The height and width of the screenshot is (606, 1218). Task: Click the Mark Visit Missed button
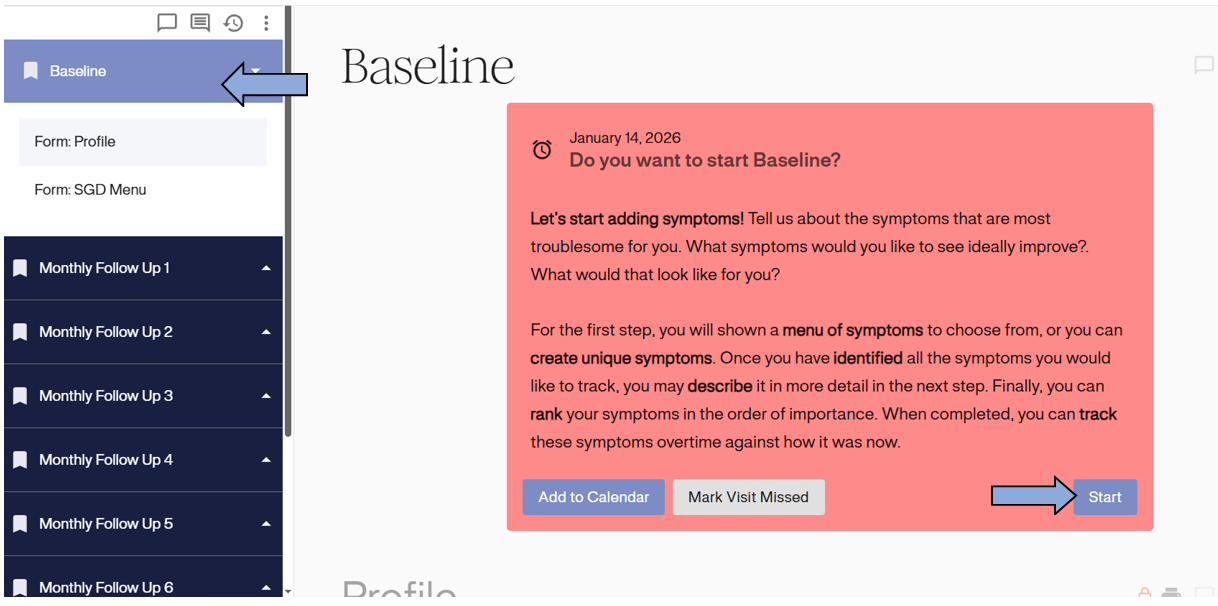[748, 497]
